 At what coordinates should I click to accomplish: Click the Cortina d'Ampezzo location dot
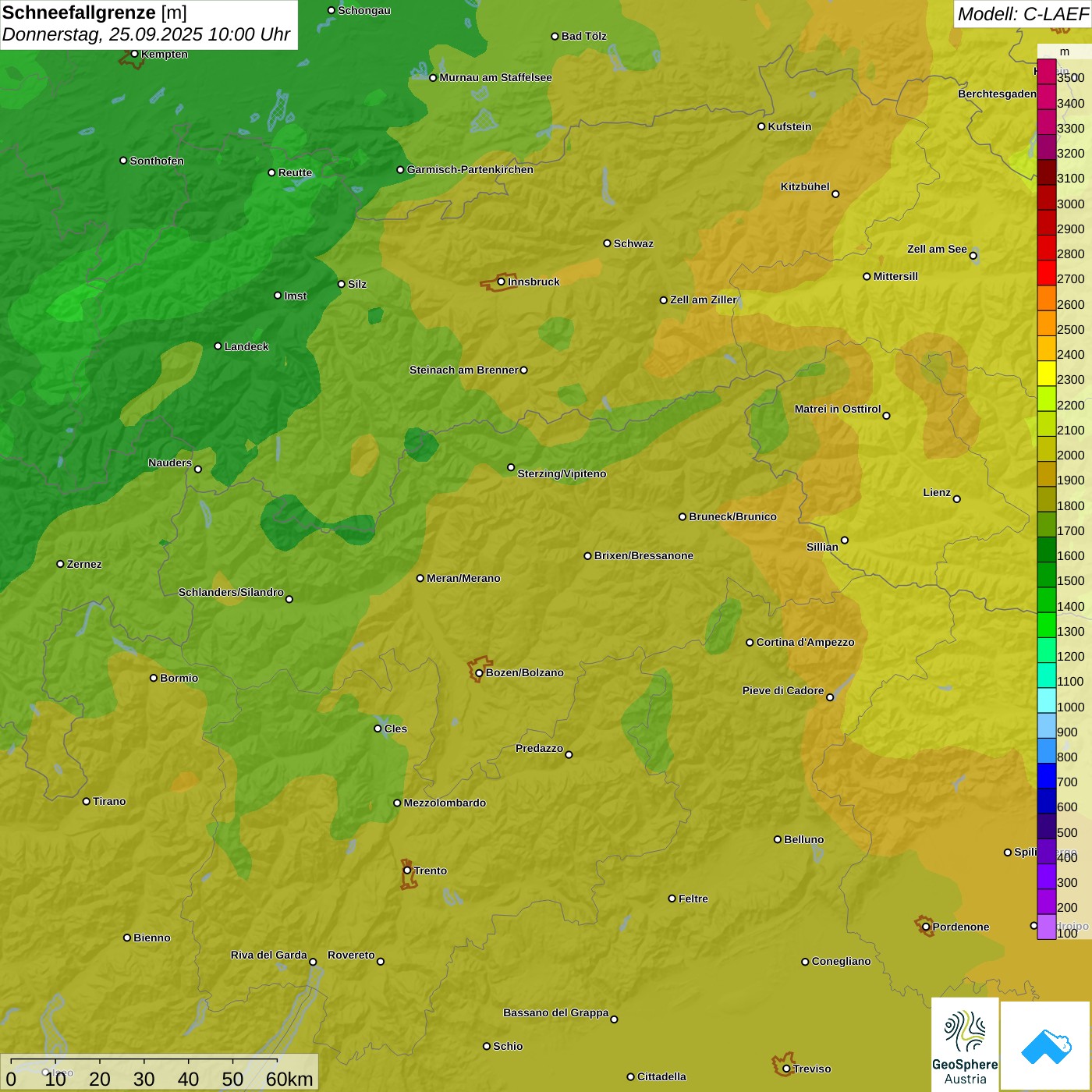click(750, 643)
